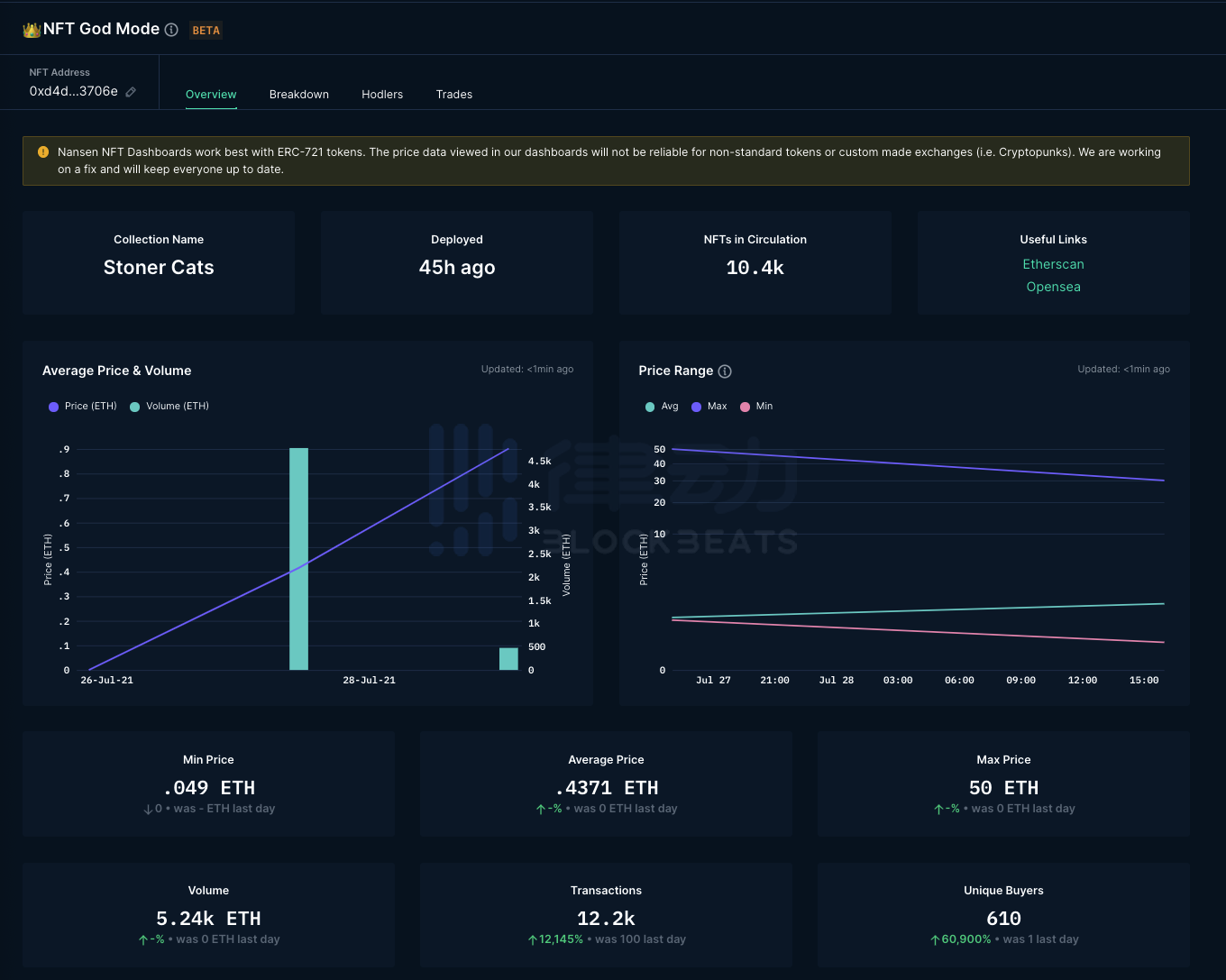
Task: Hide the Avg line in Price Range
Action: (x=662, y=407)
